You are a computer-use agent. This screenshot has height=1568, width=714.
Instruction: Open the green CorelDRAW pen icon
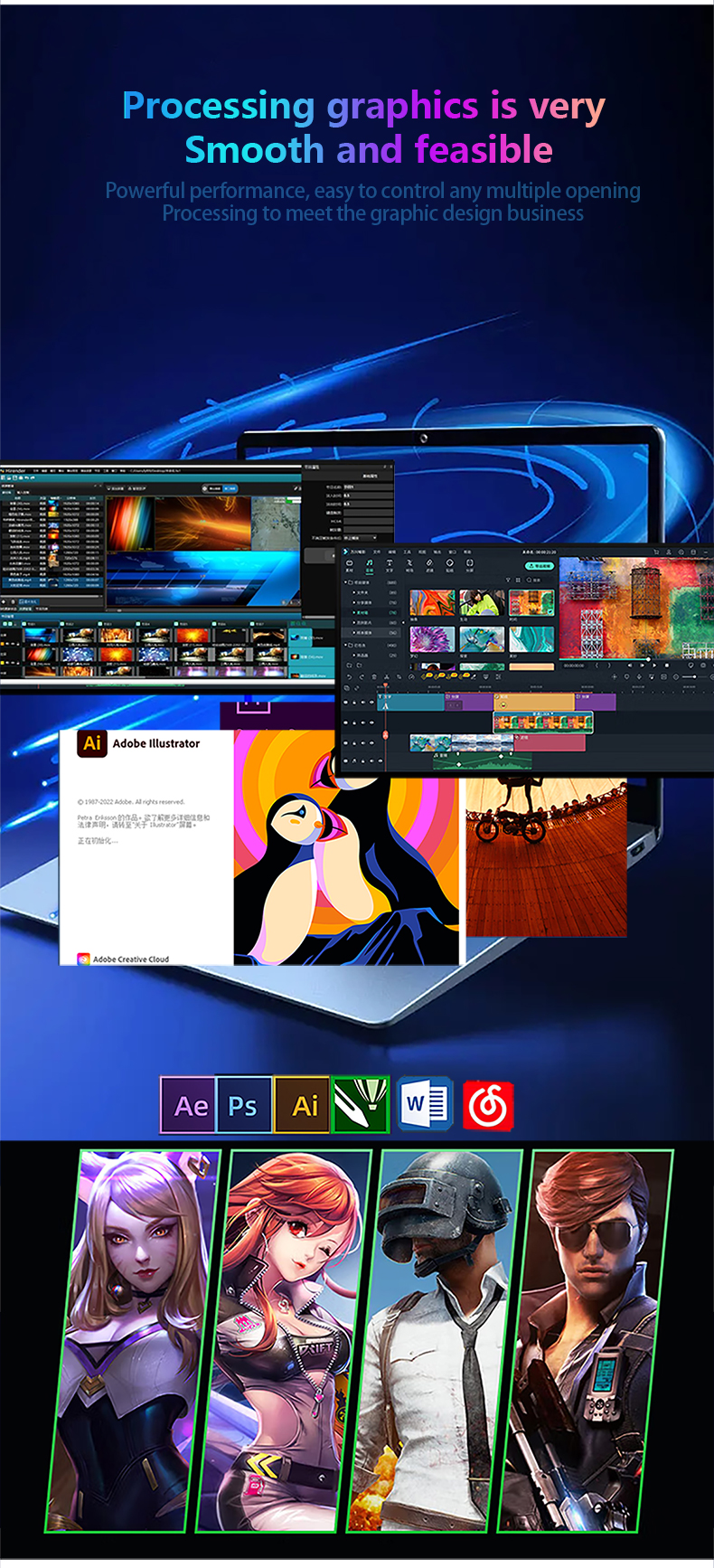(361, 1105)
